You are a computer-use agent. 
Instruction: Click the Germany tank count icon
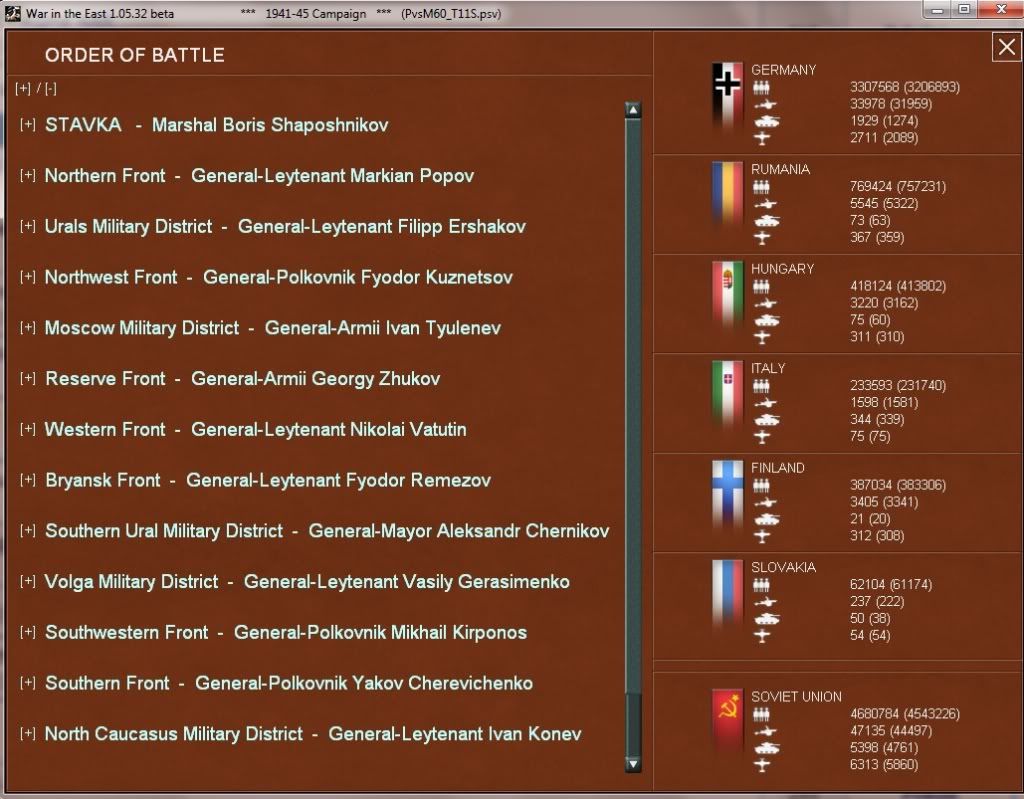765,121
